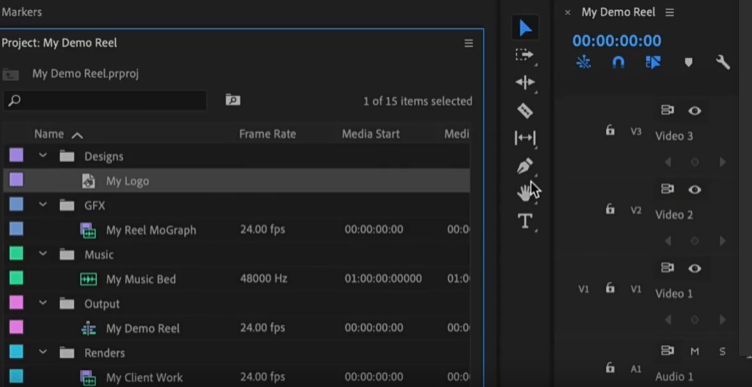The width and height of the screenshot is (752, 387).
Task: Click the Project: My Demo Reel tab
Action: tap(59, 43)
